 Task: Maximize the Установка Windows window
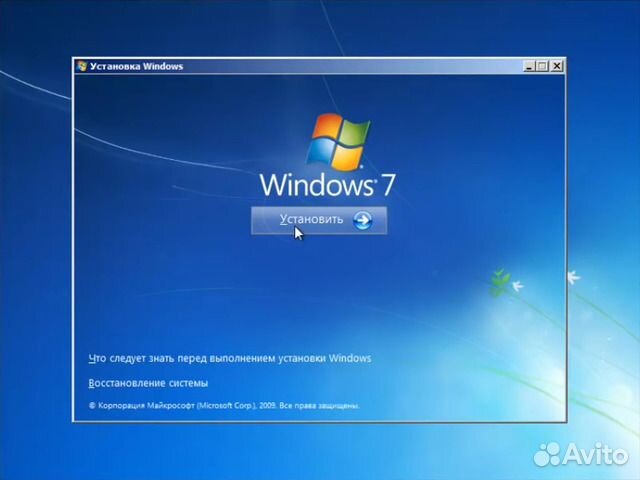[x=542, y=66]
